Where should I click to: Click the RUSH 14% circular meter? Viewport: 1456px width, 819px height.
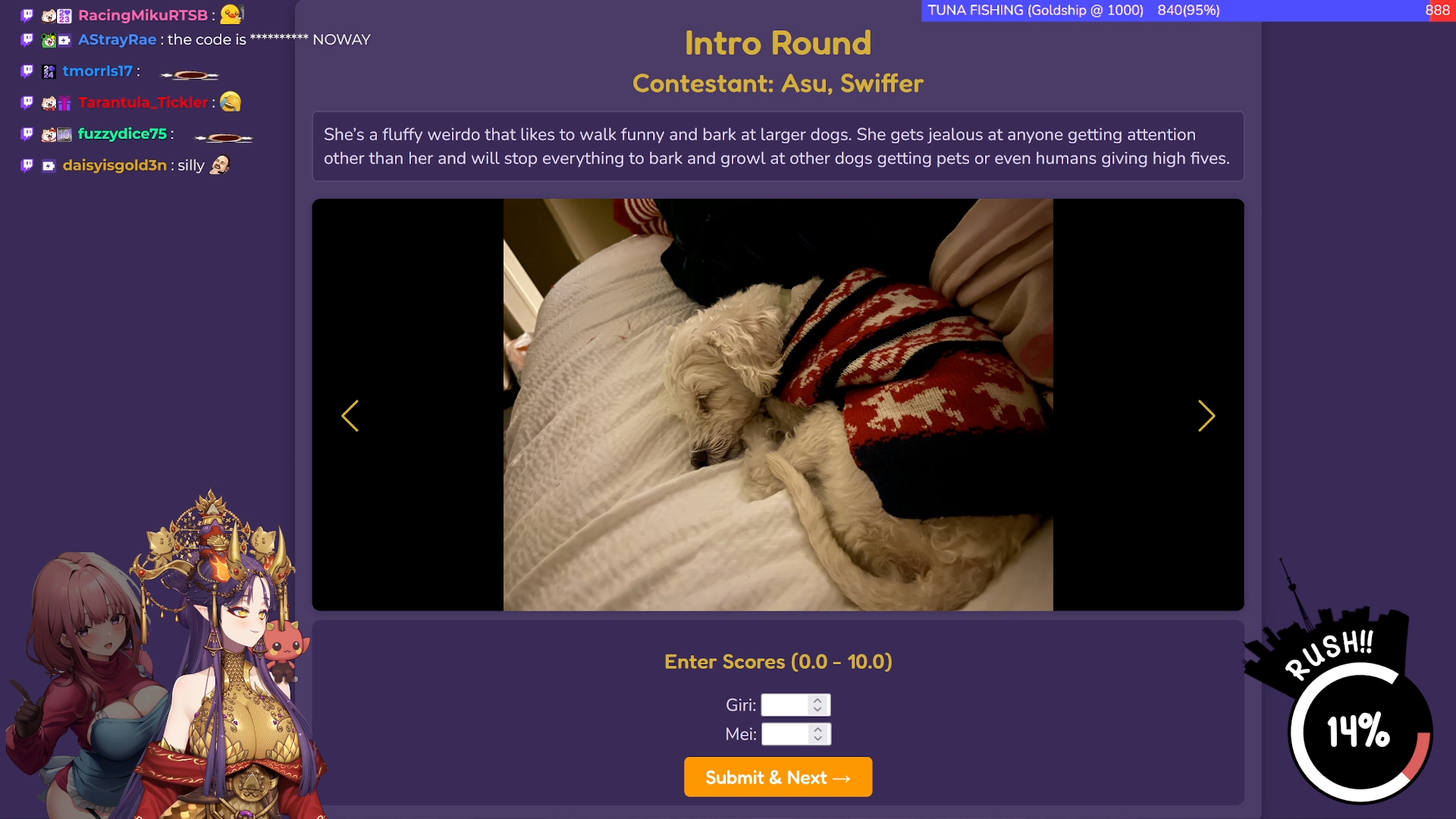(1360, 732)
